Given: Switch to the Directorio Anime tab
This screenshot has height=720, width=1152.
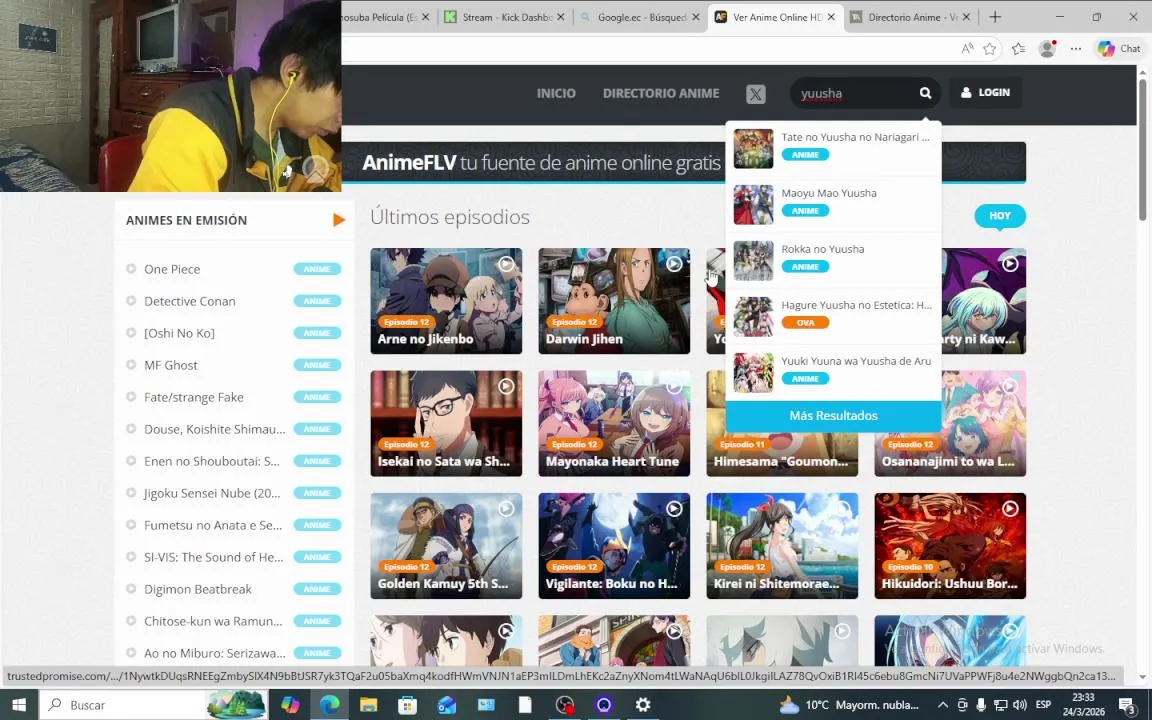Looking at the screenshot, I should tap(910, 17).
